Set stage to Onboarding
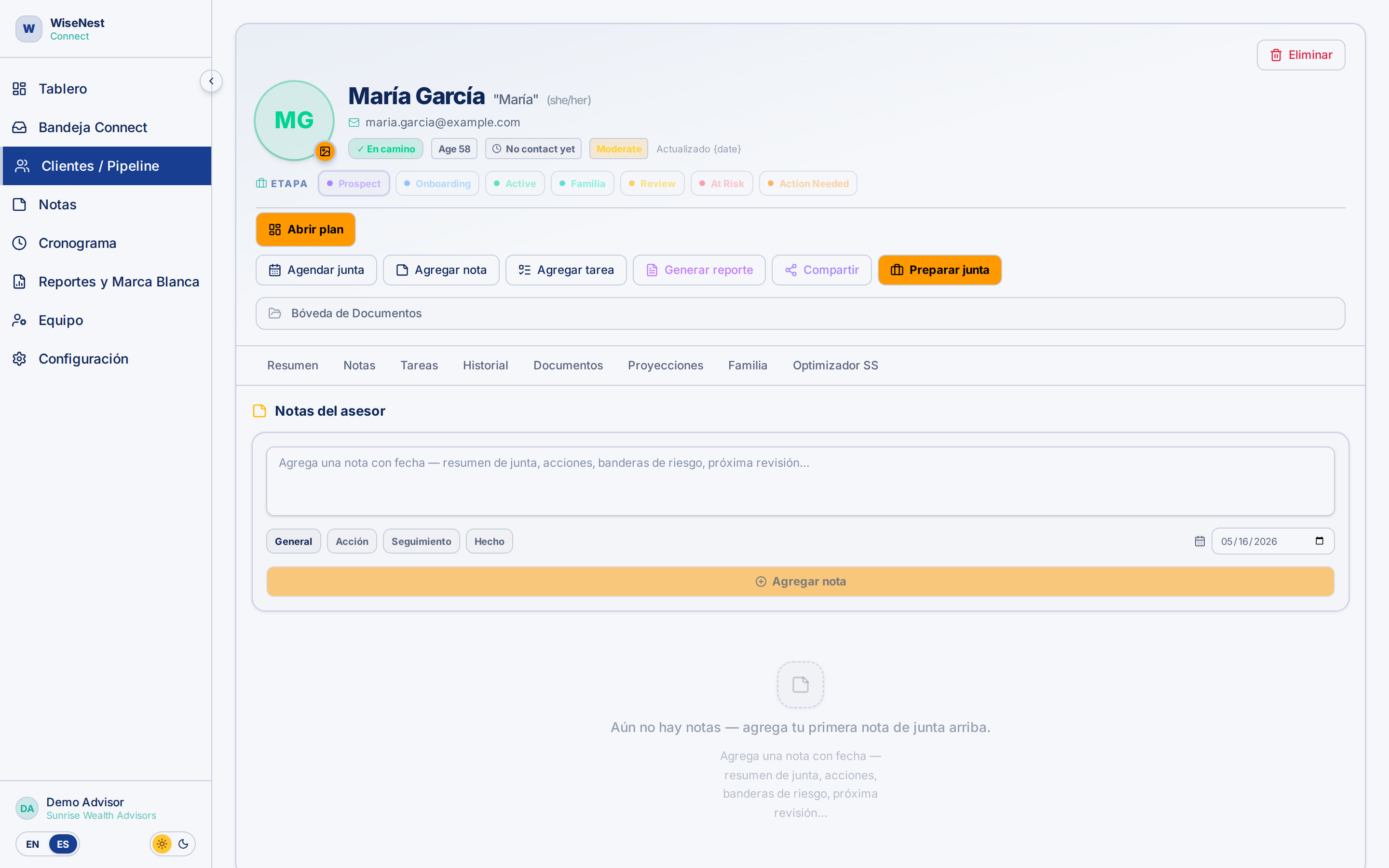1389x868 pixels. 437,184
